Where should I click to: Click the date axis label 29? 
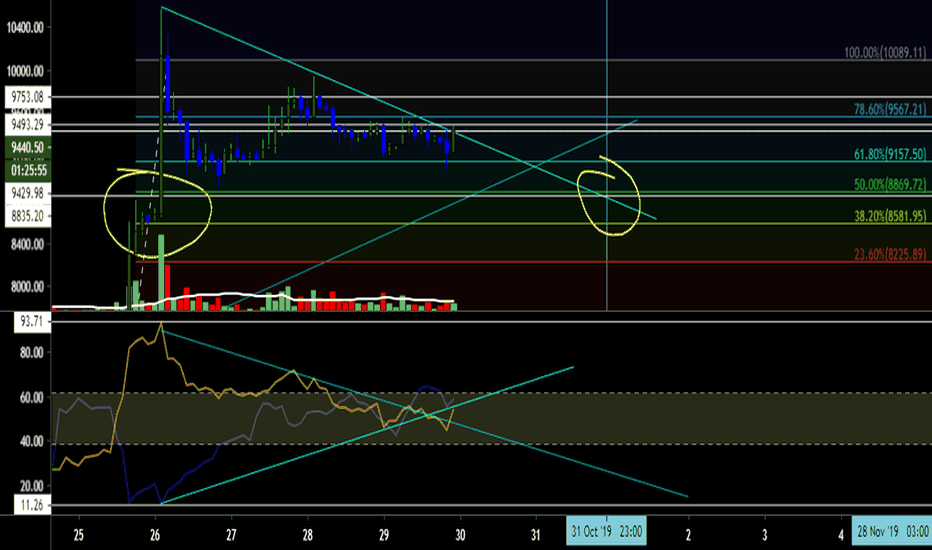(384, 535)
